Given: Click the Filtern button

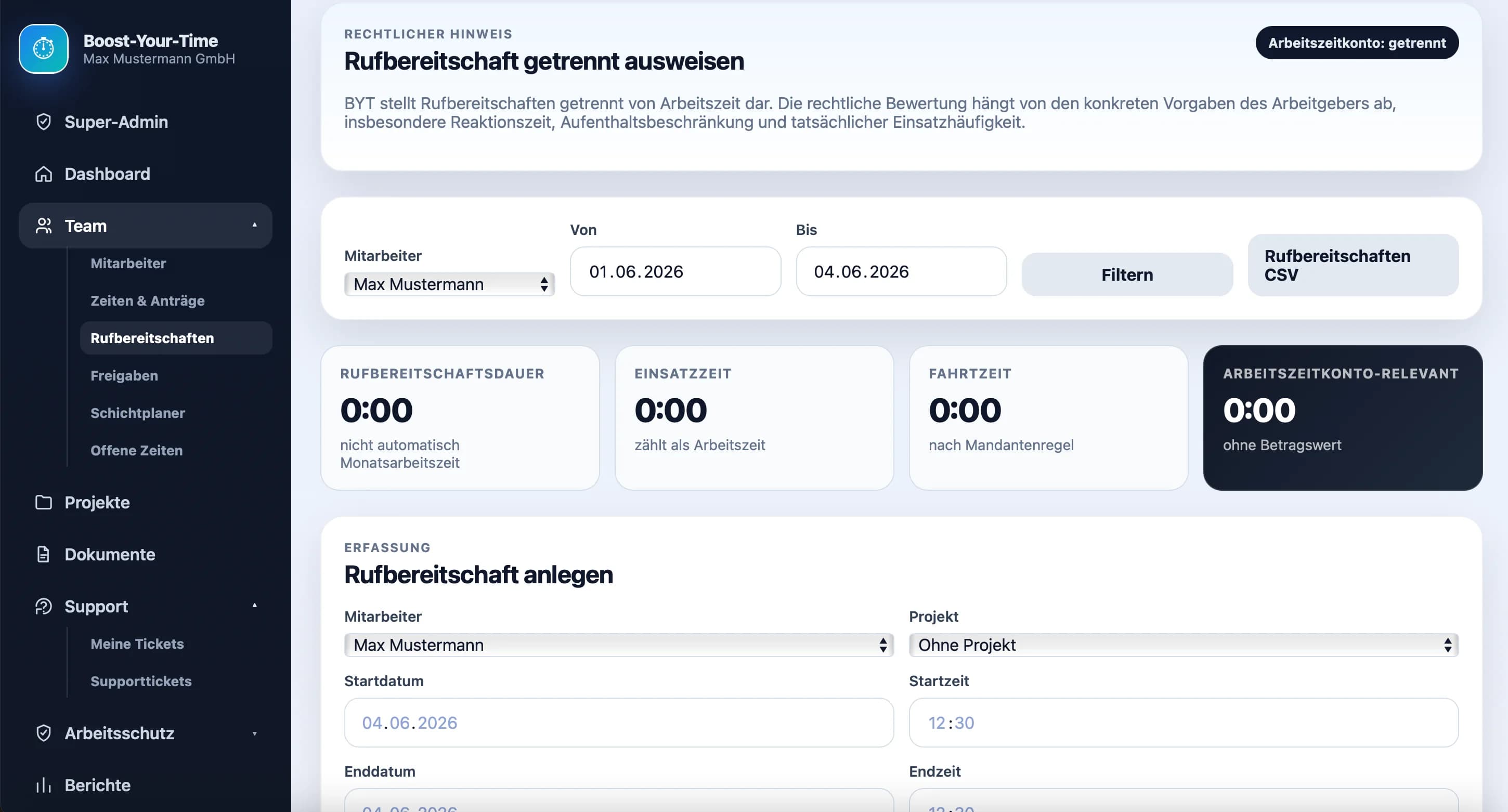Looking at the screenshot, I should pos(1127,274).
